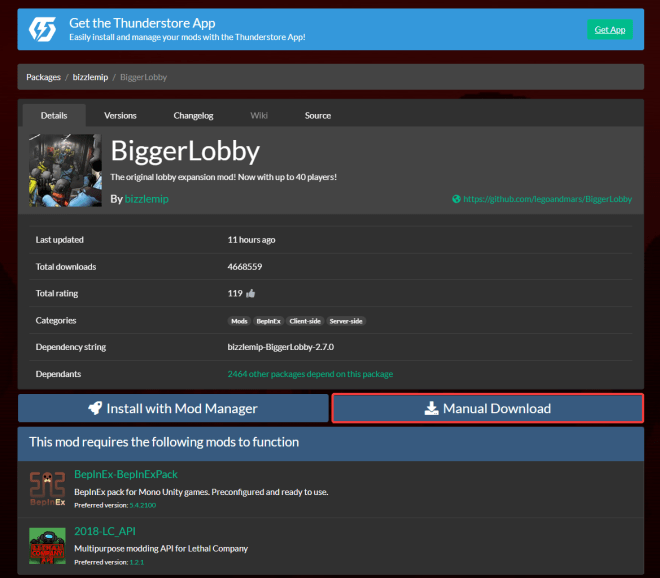The image size is (660, 578).
Task: Select the Server-side category tag
Action: (346, 321)
